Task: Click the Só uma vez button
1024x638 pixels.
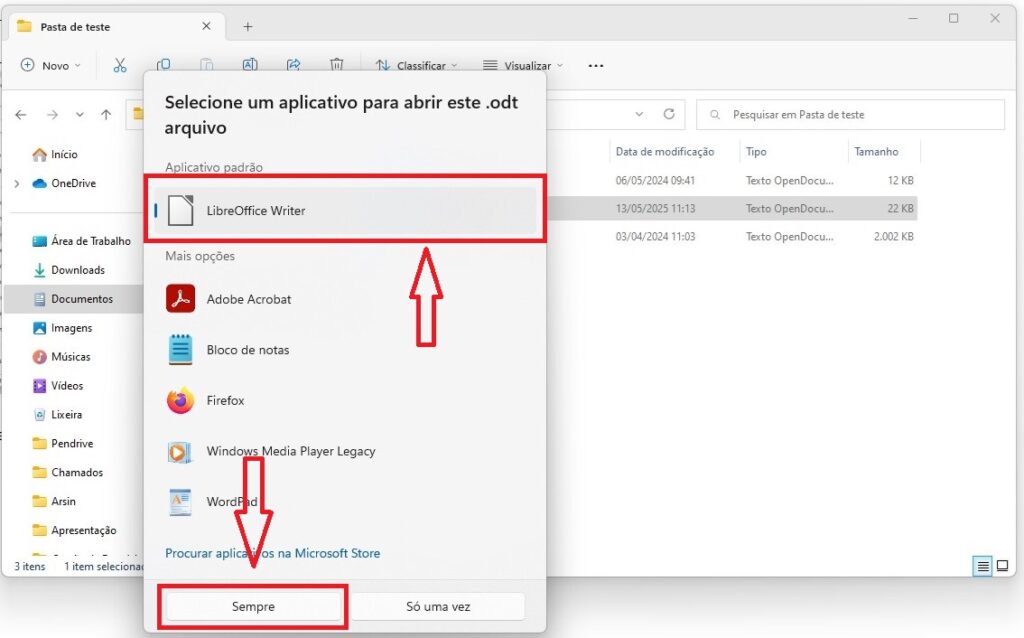Action: (x=438, y=606)
